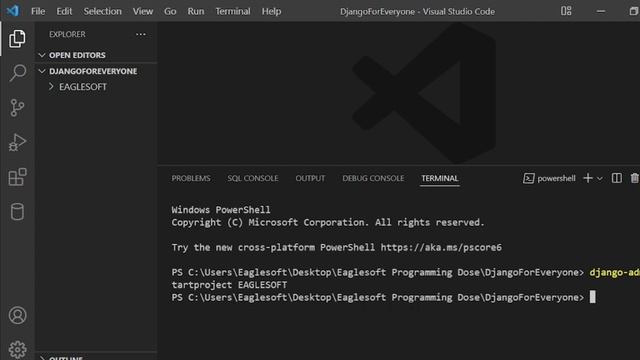Viewport: 640px width, 360px height.
Task: Click the powershell terminal label
Action: [x=556, y=178]
